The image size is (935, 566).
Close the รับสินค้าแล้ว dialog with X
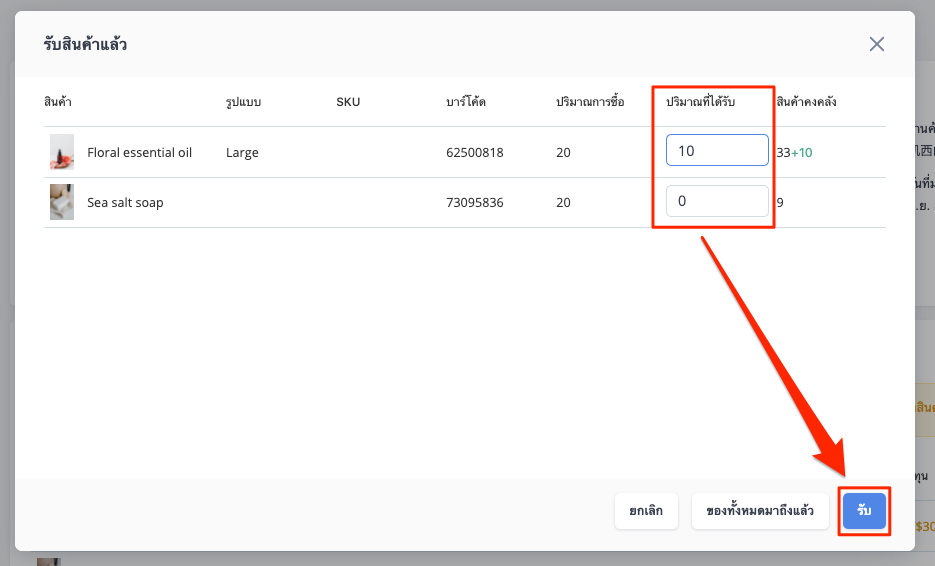coord(876,44)
